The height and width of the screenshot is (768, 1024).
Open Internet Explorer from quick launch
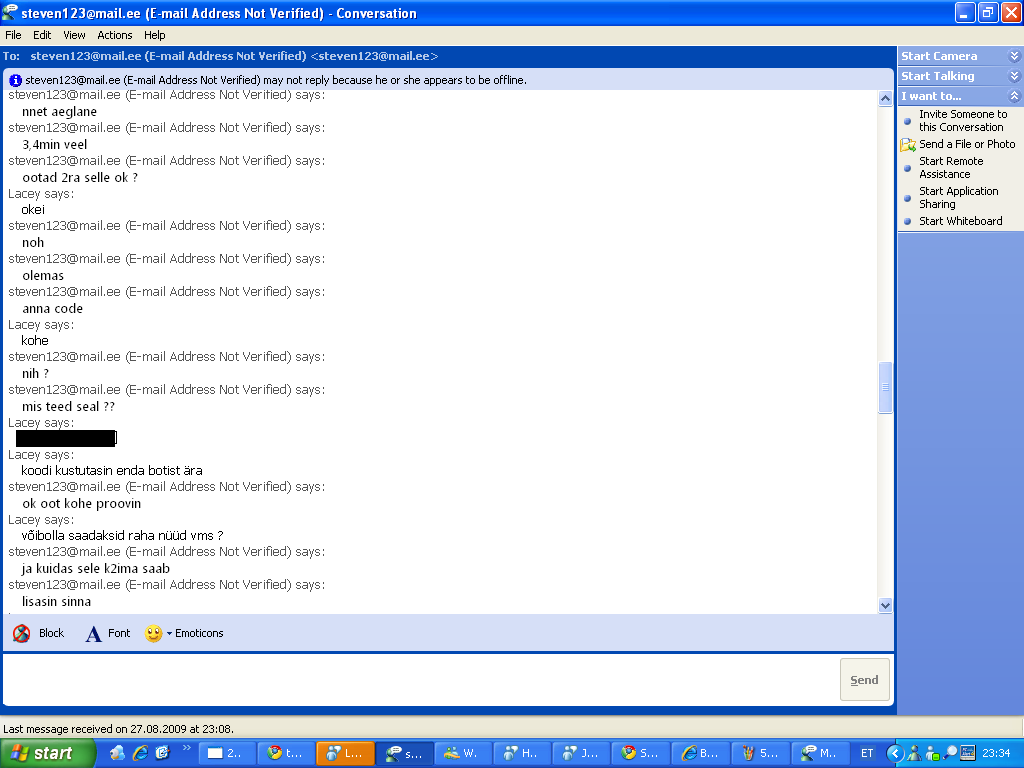coord(140,753)
